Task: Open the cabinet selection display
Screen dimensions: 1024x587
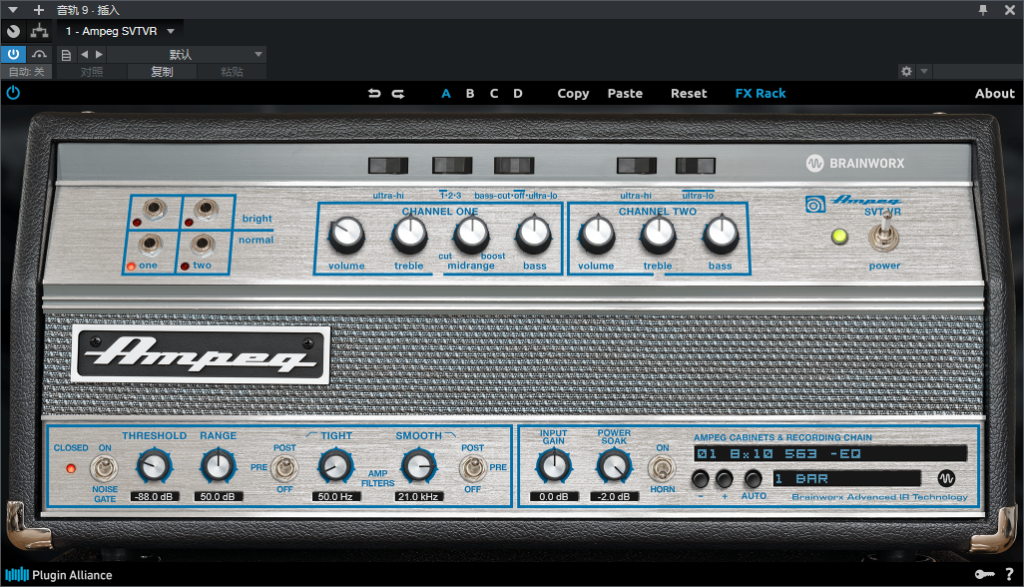Action: [830, 454]
